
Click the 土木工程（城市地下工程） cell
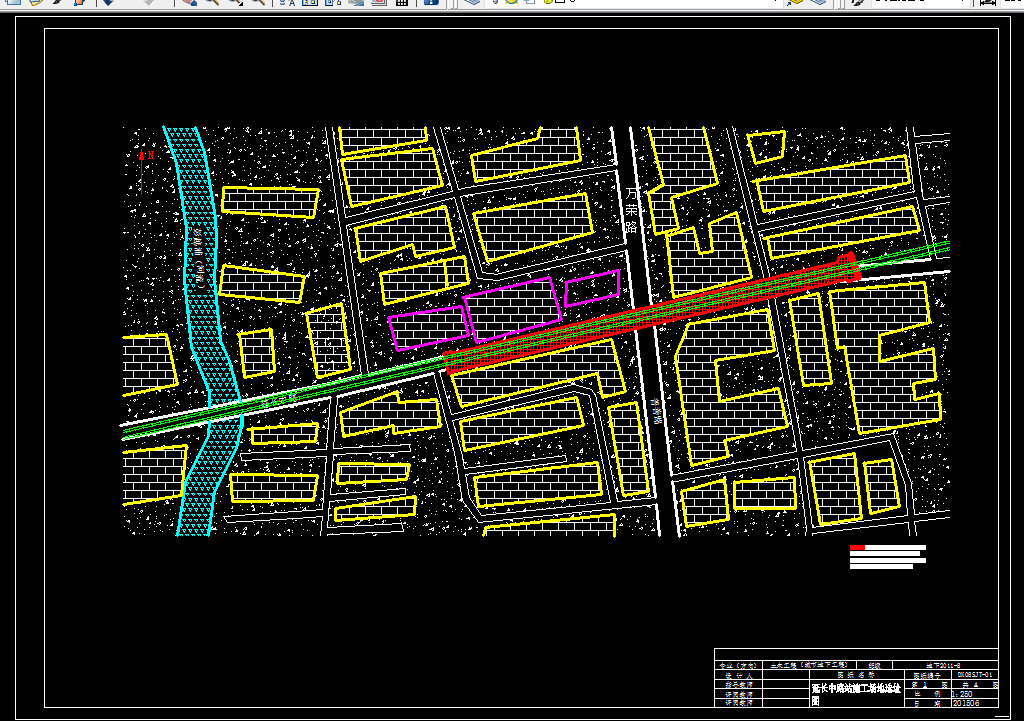(x=808, y=665)
